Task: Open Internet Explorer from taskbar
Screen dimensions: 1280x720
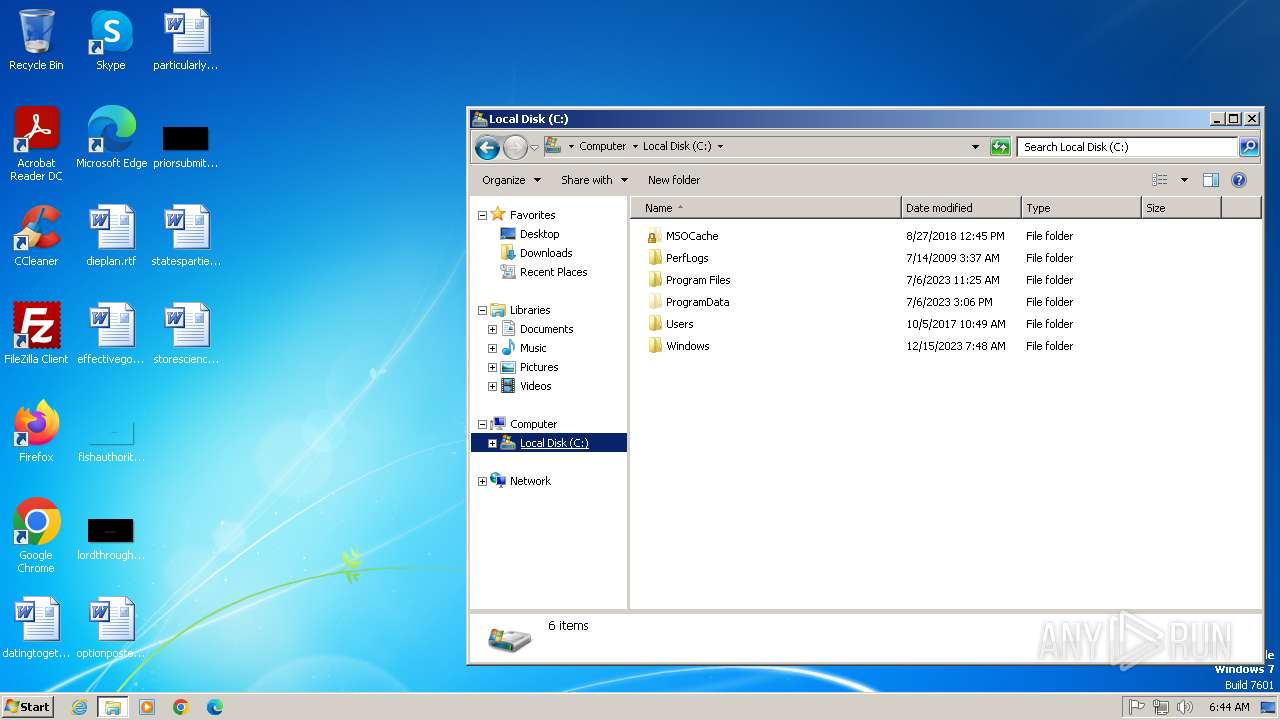Action: [80, 707]
